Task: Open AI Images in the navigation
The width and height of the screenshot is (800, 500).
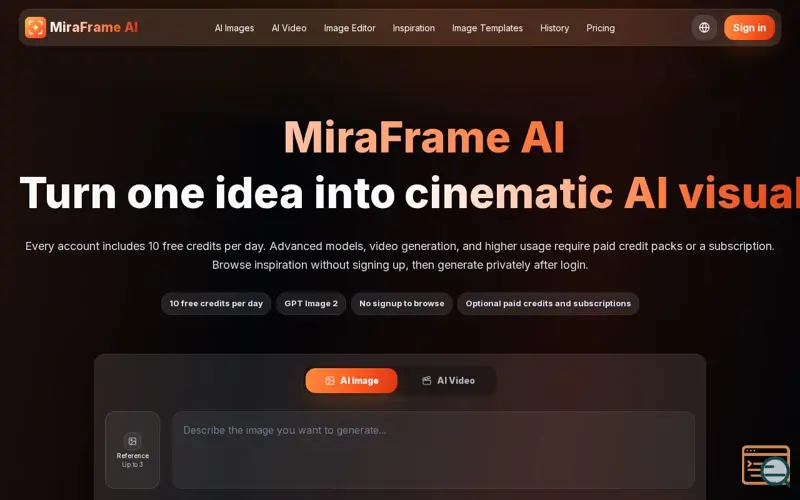Action: tap(234, 28)
